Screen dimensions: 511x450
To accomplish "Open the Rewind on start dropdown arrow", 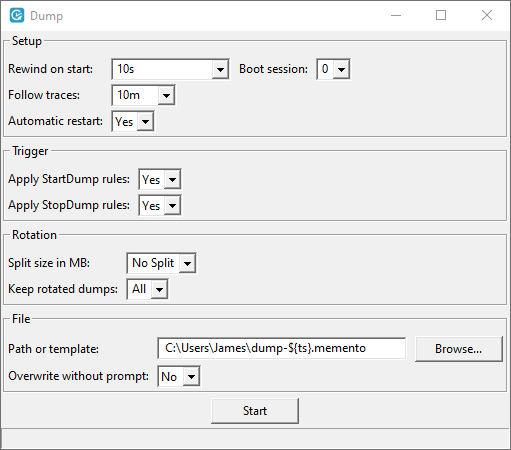I will coord(220,69).
